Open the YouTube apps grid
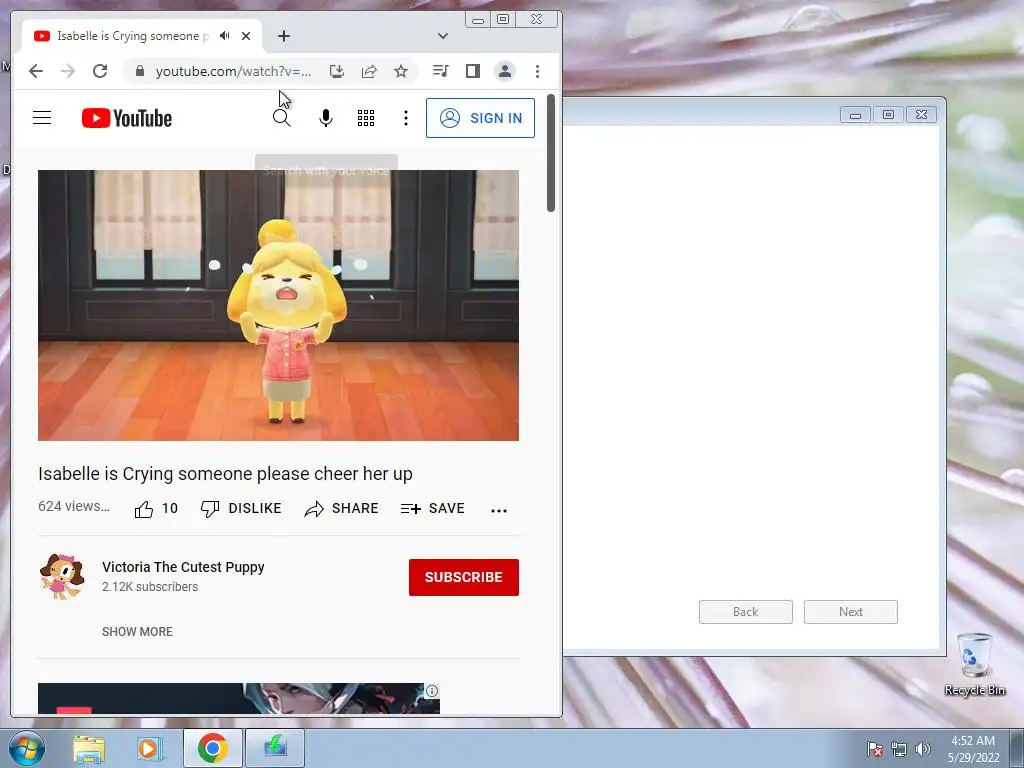 366,118
